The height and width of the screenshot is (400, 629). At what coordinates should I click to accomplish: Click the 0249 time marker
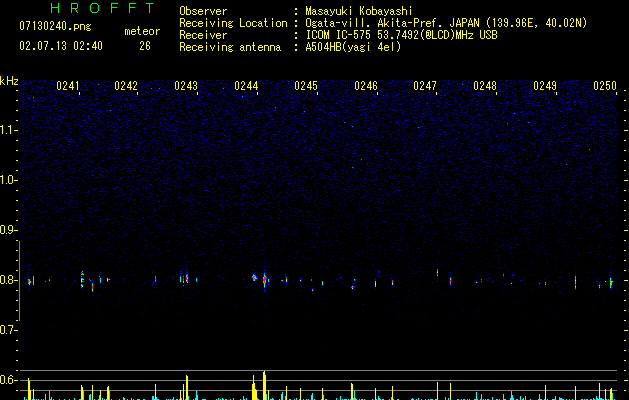pos(545,86)
